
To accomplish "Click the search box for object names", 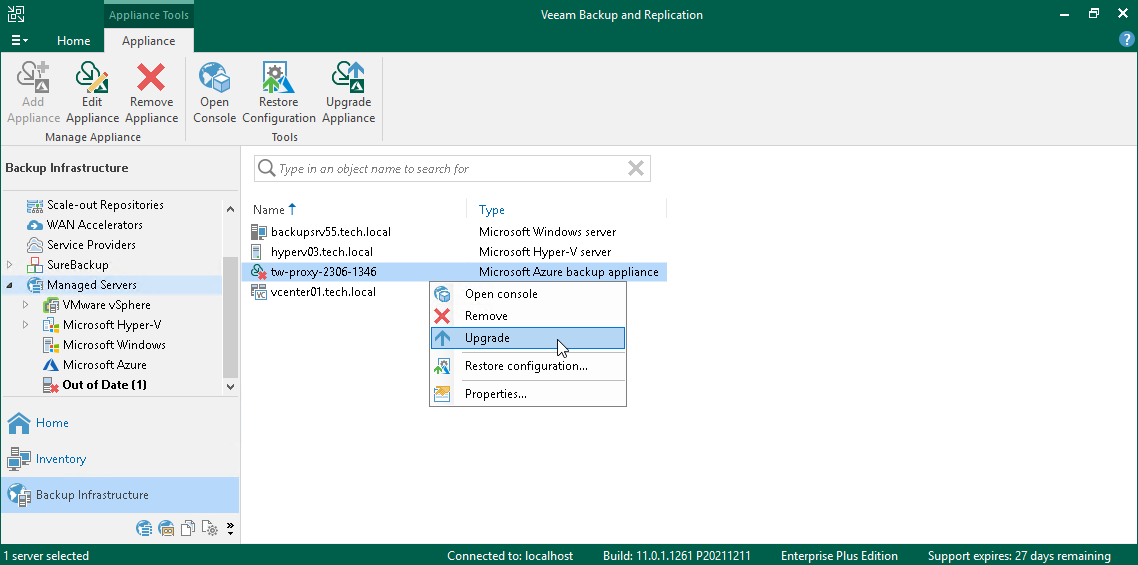I will pos(452,168).
